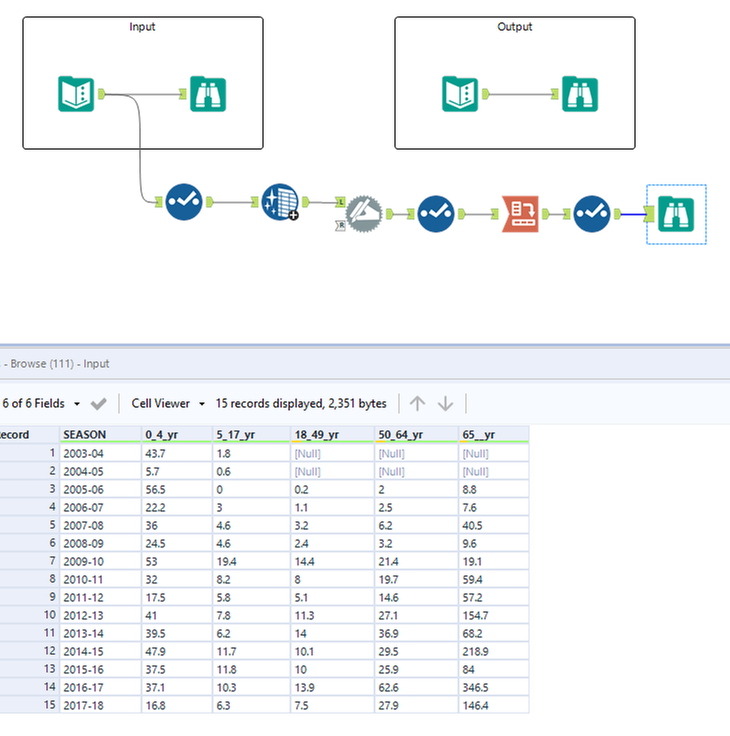This screenshot has width=730, height=736.
Task: Open the 6 of 6 Fields dropdown
Action: point(41,404)
